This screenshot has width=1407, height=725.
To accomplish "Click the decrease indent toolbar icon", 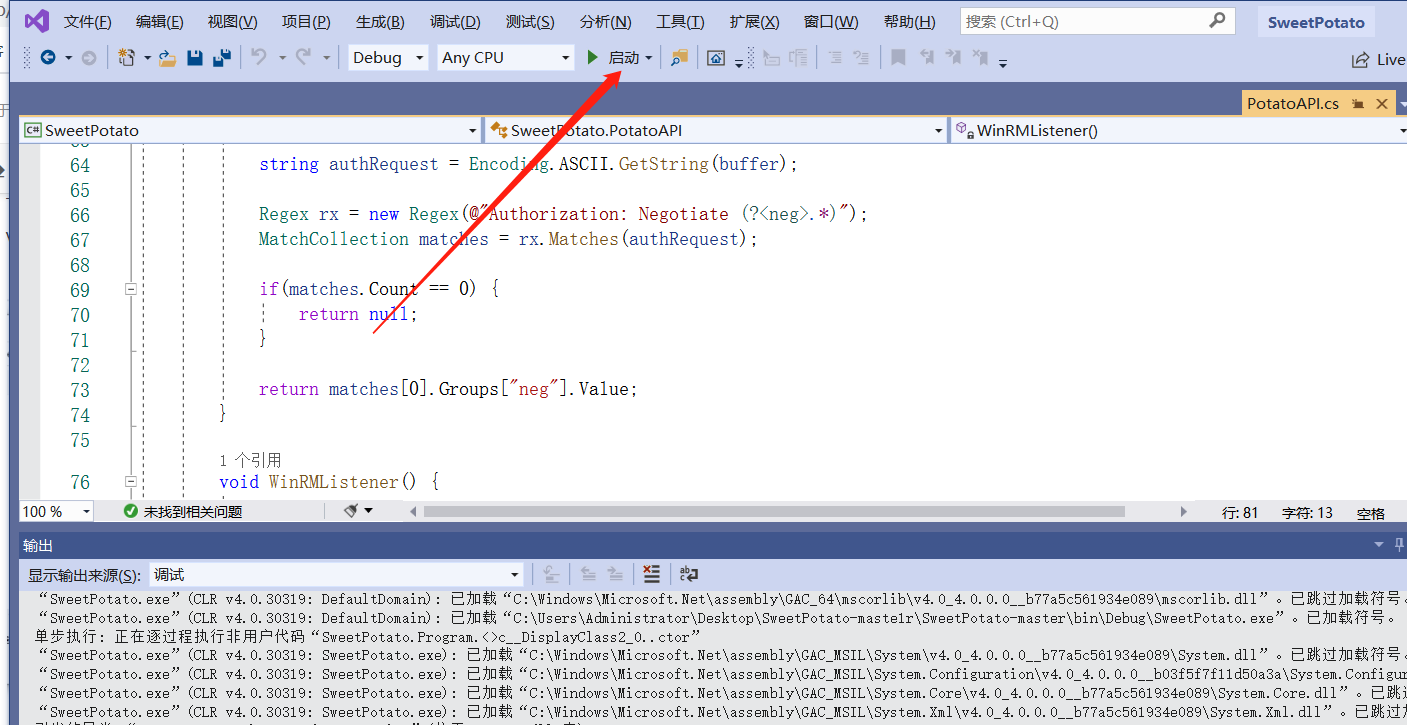I will click(835, 58).
